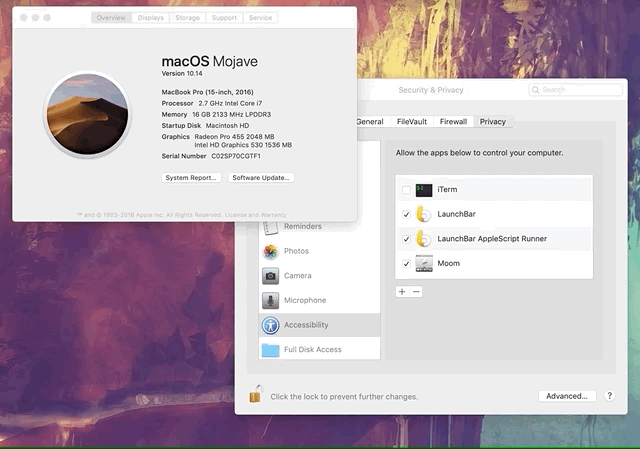
Task: Click the 'Intel HD Graphics 530 1536 MB' value
Action: coord(243,145)
